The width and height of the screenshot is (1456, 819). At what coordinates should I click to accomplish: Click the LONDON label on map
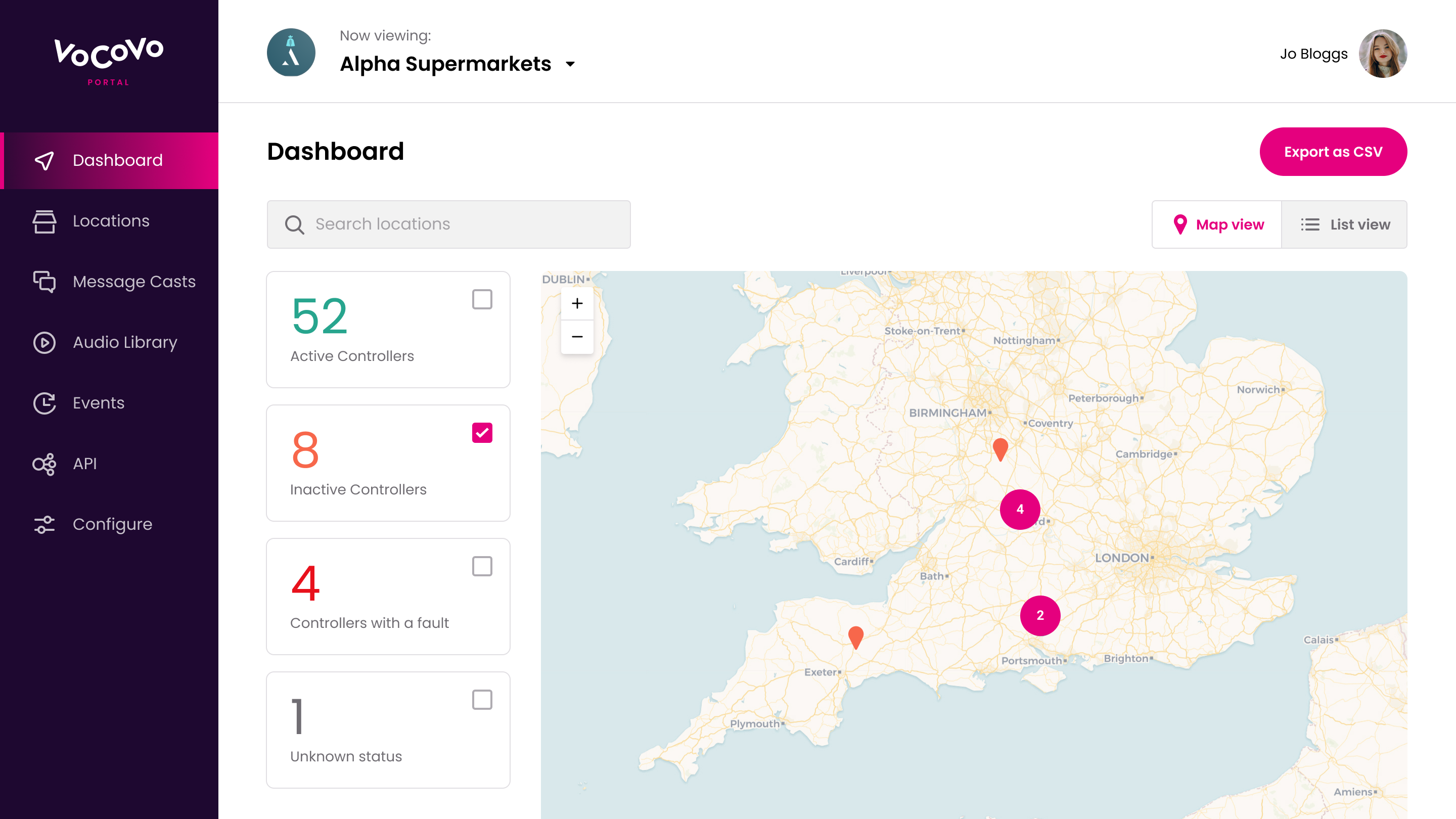pos(1121,558)
